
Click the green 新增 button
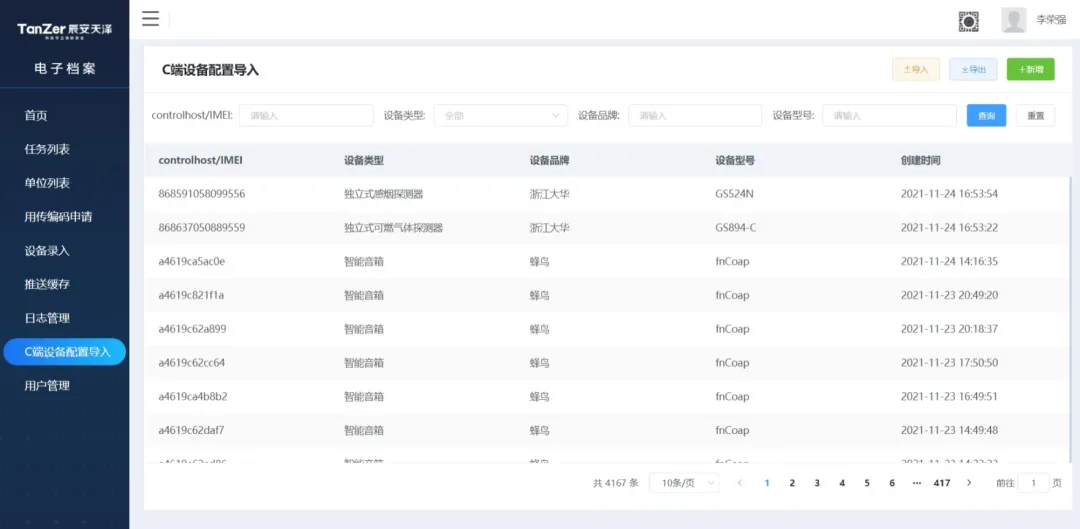pos(1030,69)
